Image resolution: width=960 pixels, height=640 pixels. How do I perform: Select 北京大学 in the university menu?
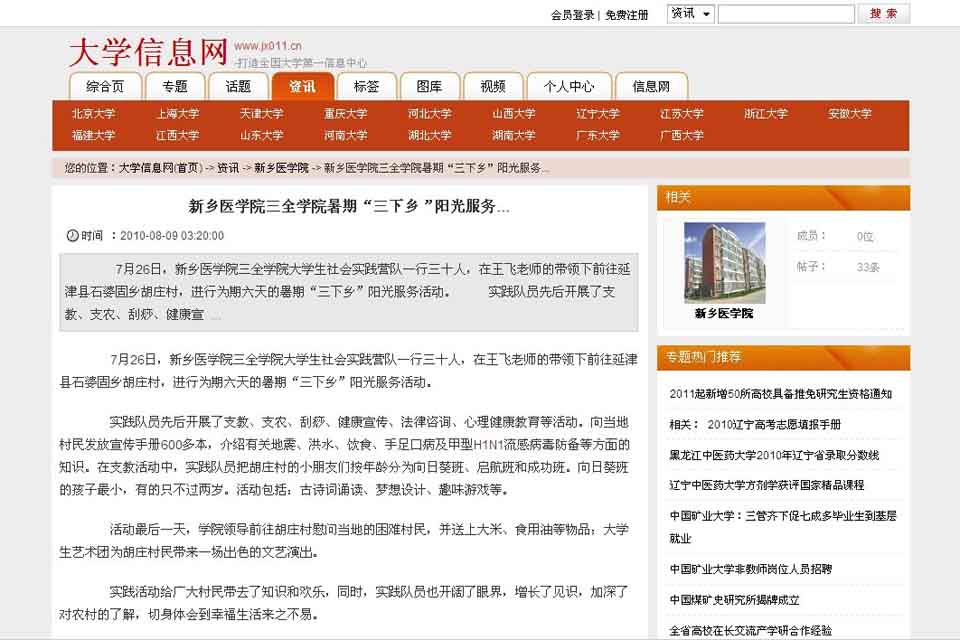pos(93,114)
